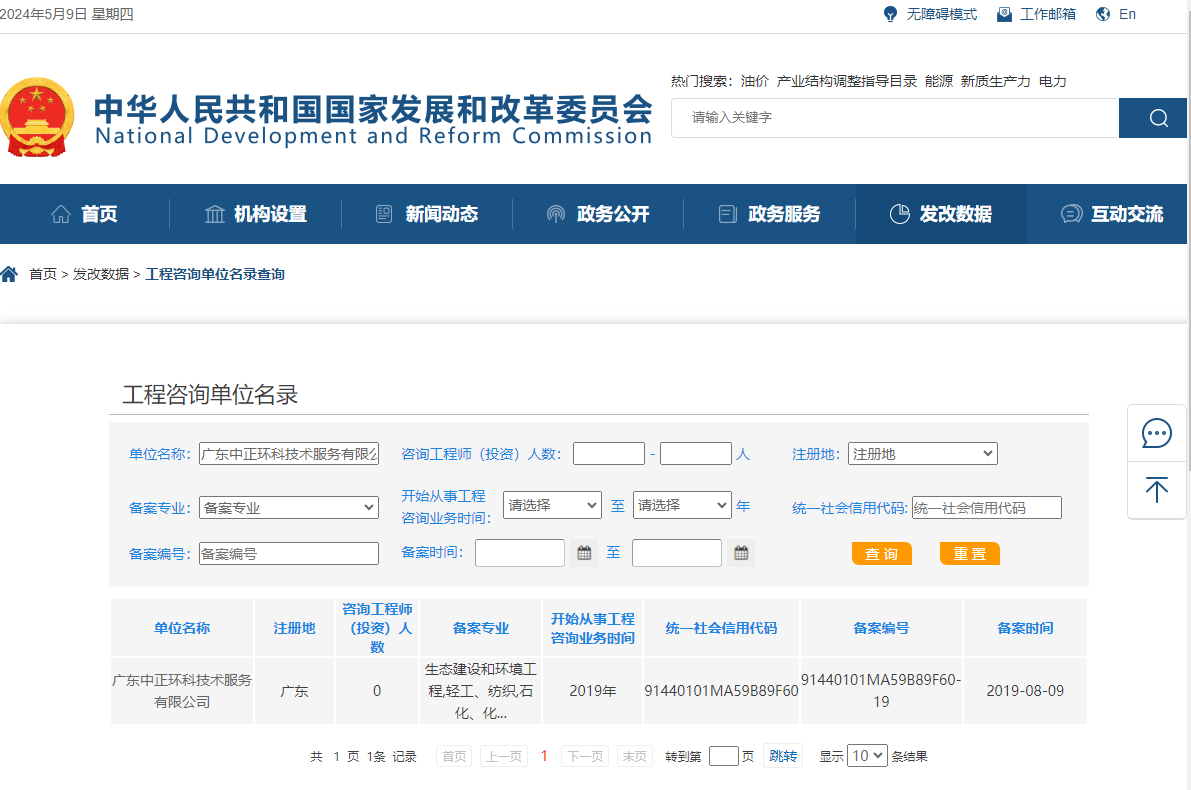
Task: Open the 备案专业 dropdown
Action: click(x=289, y=508)
